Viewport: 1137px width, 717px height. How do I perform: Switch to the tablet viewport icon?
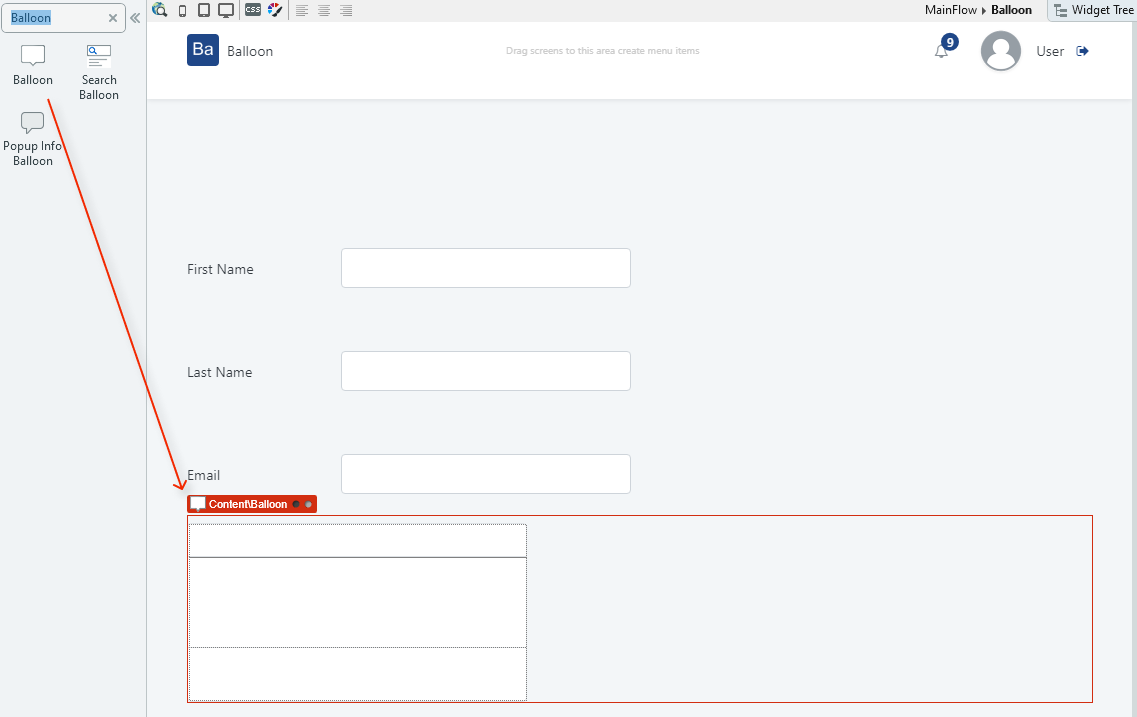(203, 10)
